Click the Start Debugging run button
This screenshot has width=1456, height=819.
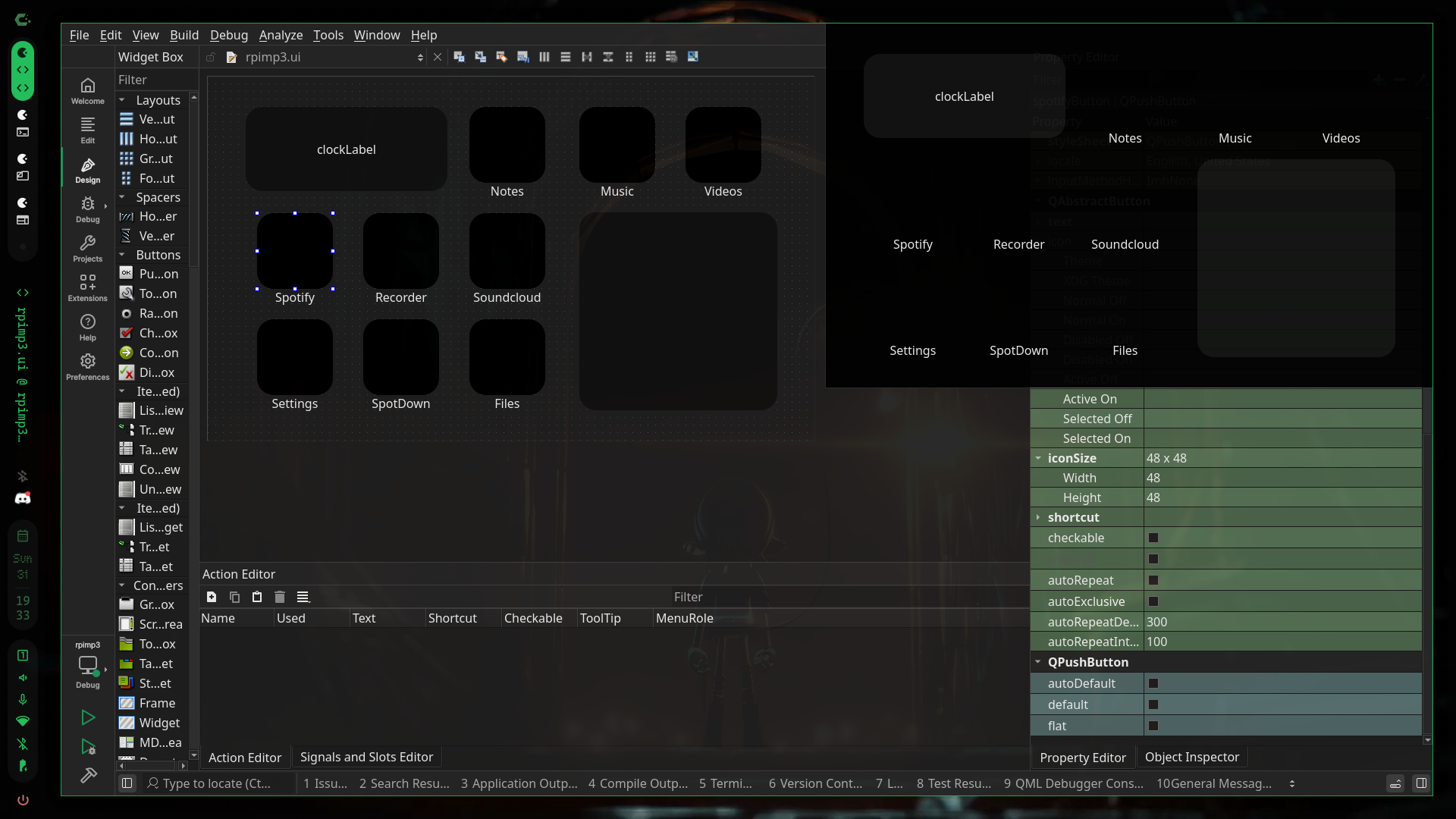[88, 747]
